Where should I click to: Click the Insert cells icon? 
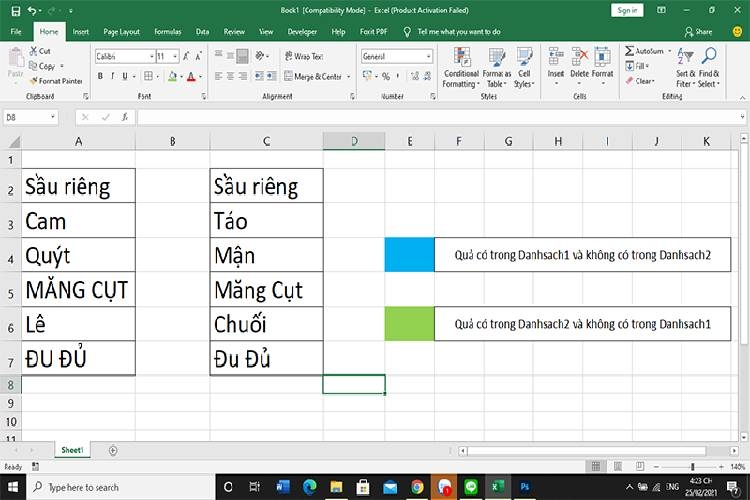pyautogui.click(x=556, y=56)
